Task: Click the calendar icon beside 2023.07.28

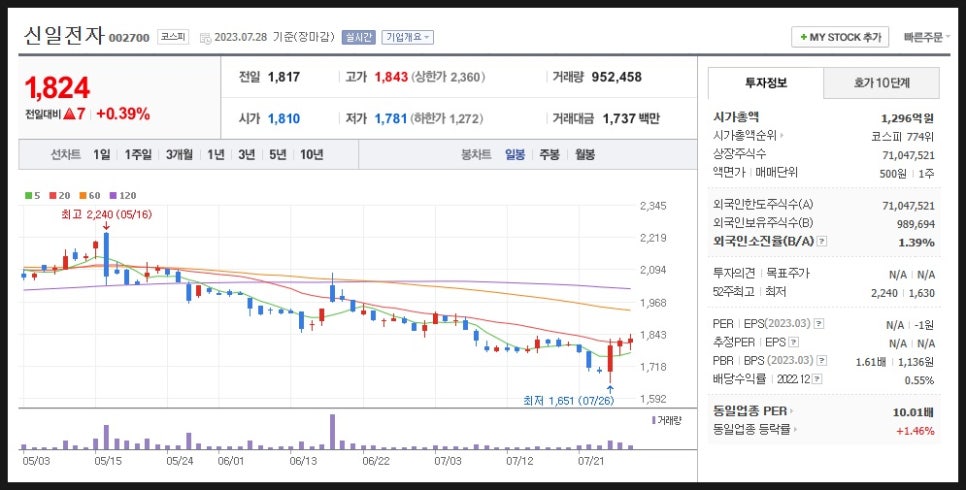Action: pyautogui.click(x=206, y=38)
